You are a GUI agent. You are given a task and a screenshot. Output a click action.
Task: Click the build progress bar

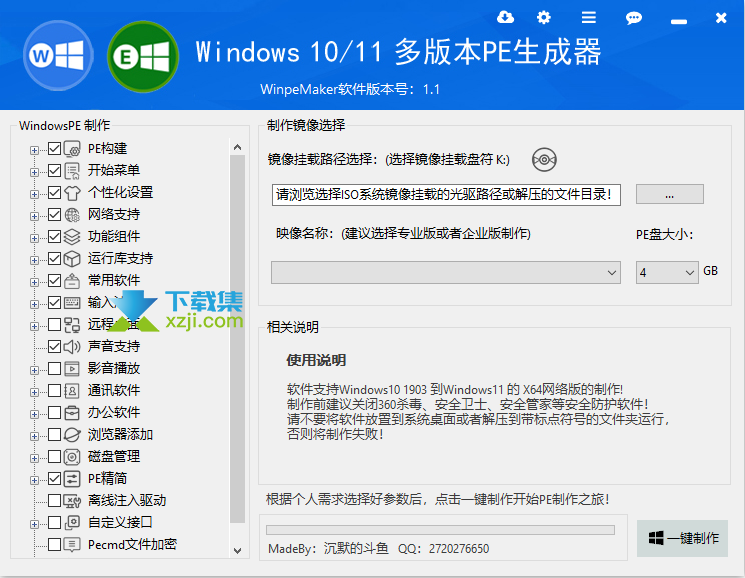pos(440,530)
